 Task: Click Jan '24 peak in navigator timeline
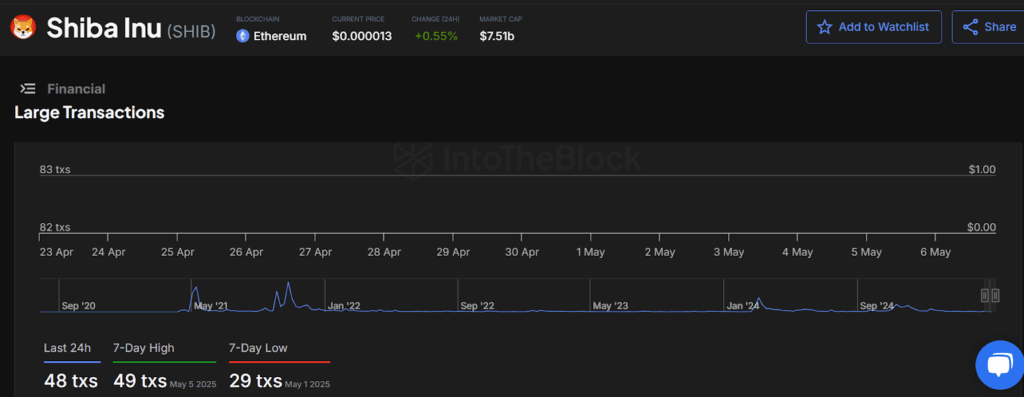(758, 304)
